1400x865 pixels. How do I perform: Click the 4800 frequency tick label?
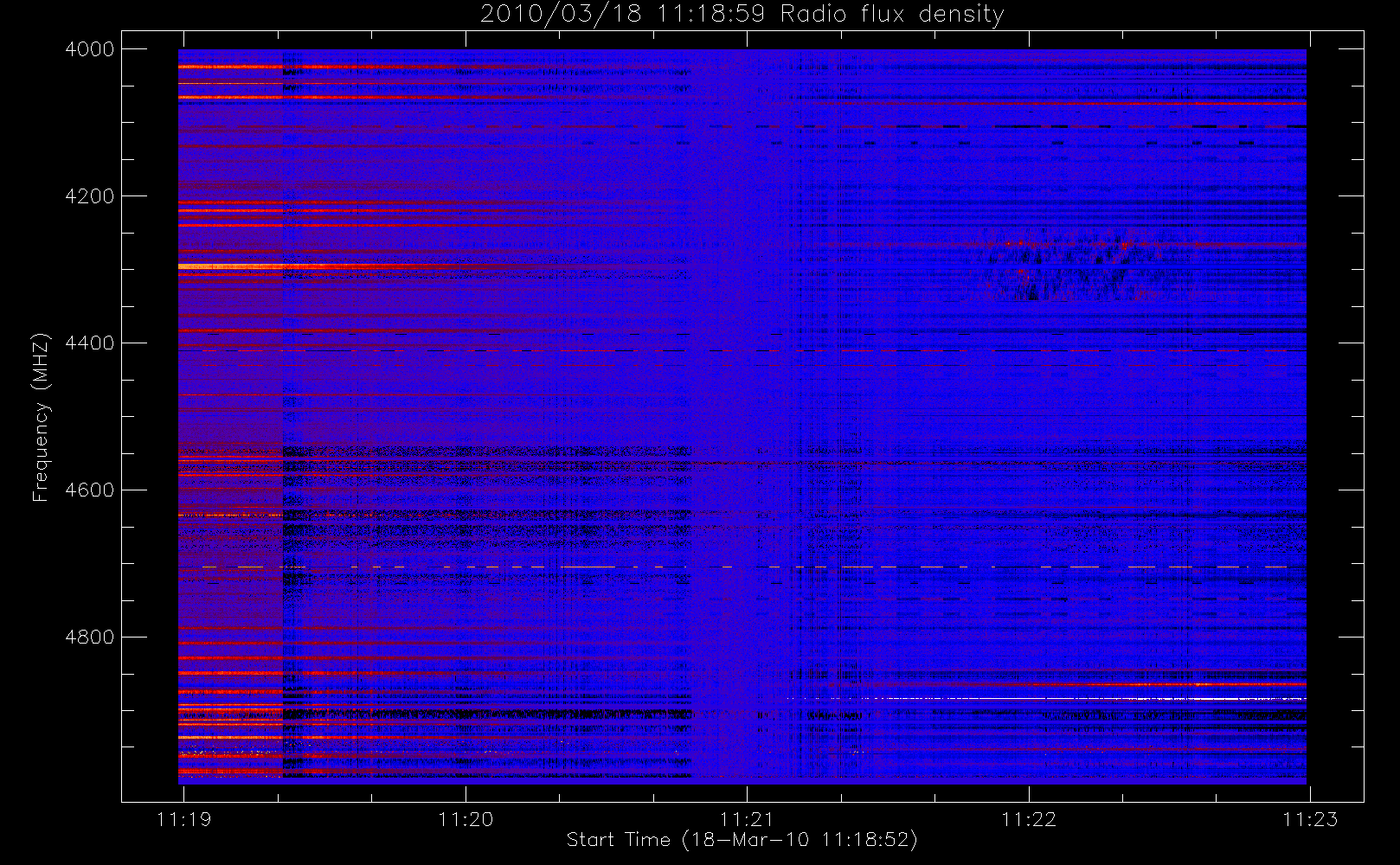click(x=90, y=638)
